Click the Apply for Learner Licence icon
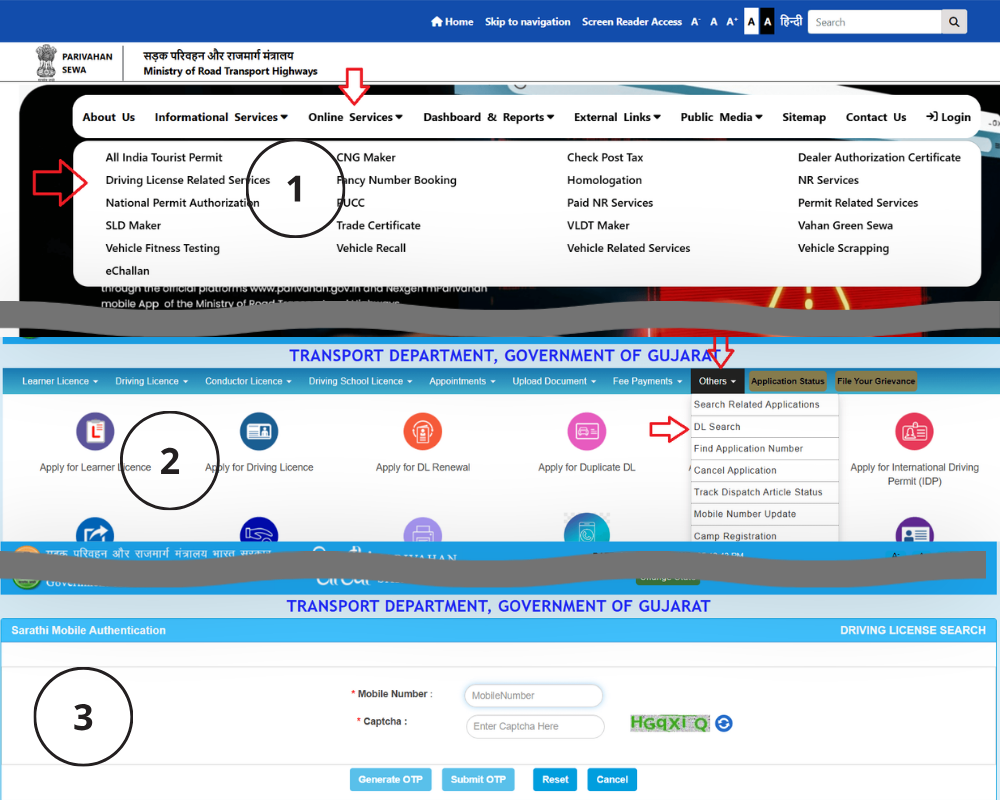The height and width of the screenshot is (800, 1000). coord(95,431)
